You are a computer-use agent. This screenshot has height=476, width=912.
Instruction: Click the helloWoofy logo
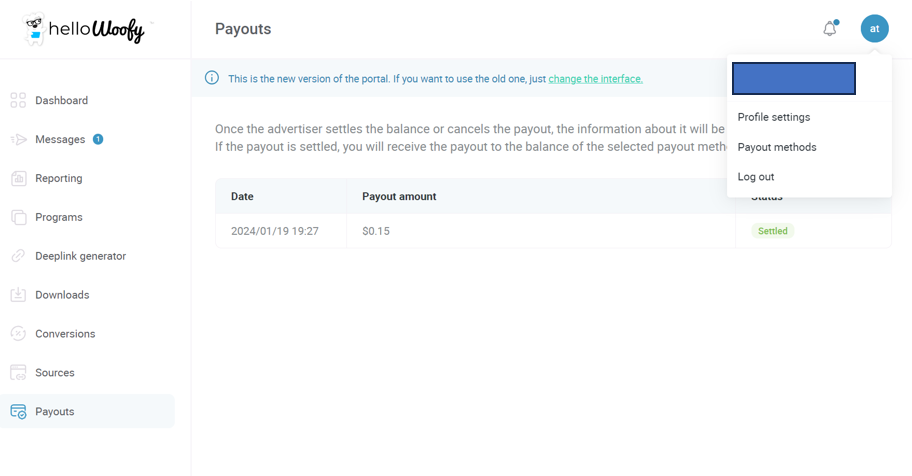(85, 29)
